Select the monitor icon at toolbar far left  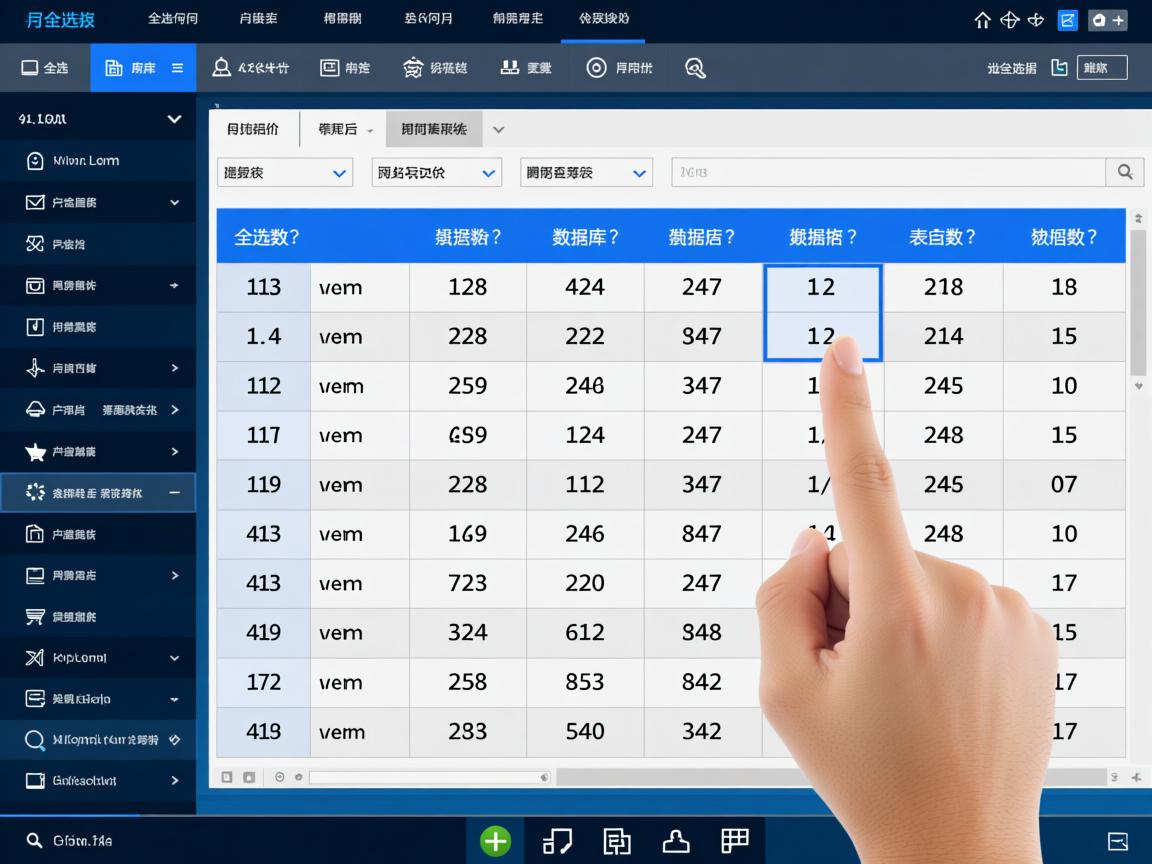(x=29, y=67)
